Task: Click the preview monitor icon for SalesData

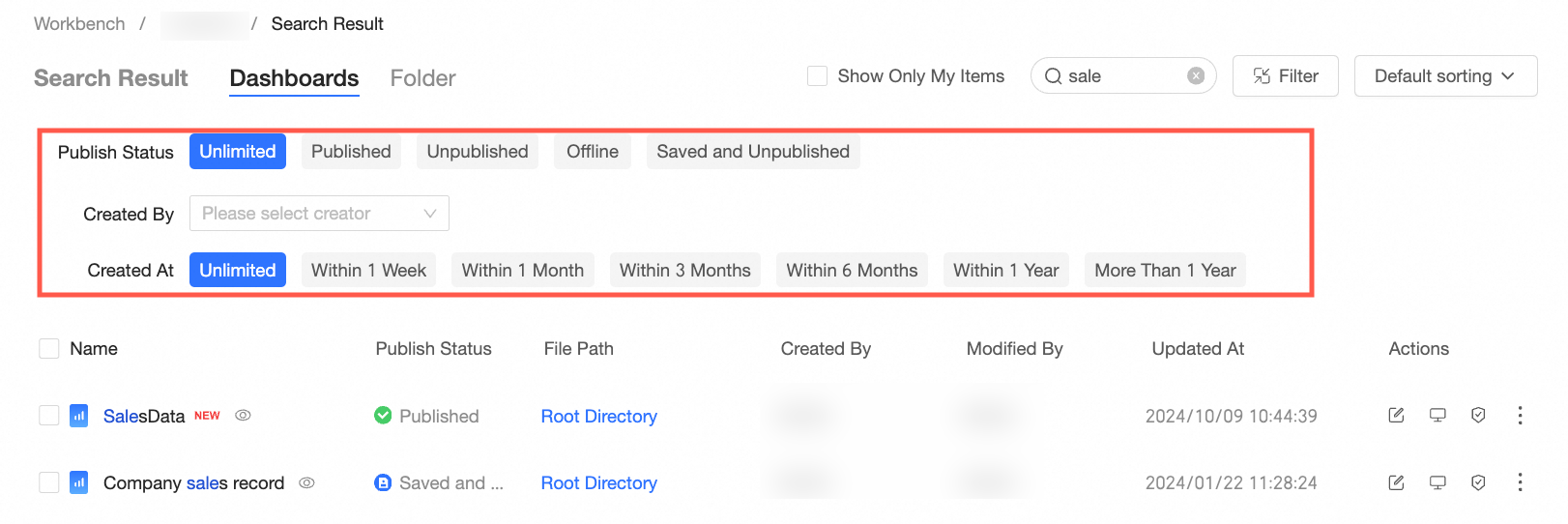Action: (1437, 415)
